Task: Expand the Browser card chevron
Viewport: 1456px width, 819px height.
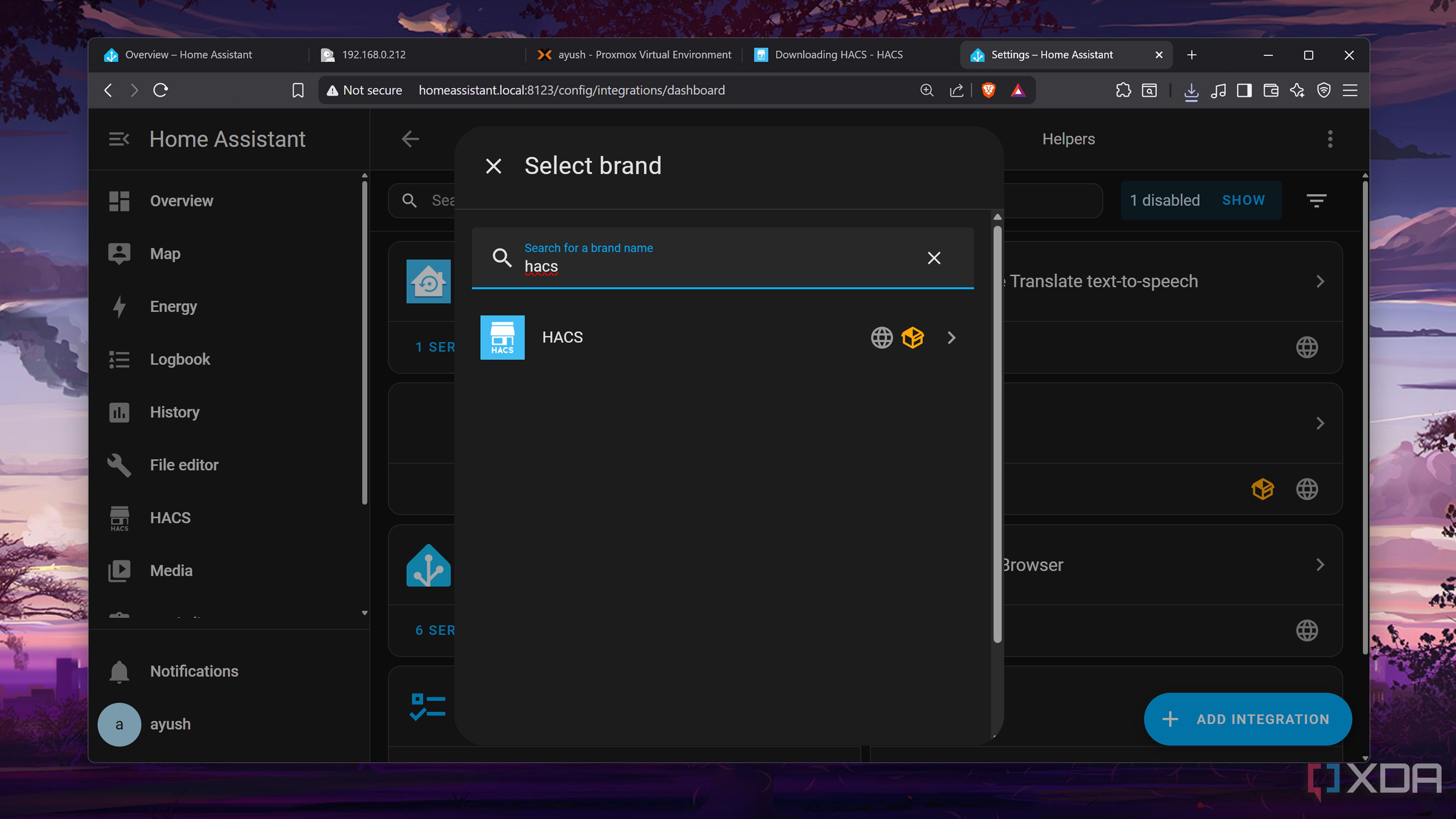Action: pos(1320,565)
